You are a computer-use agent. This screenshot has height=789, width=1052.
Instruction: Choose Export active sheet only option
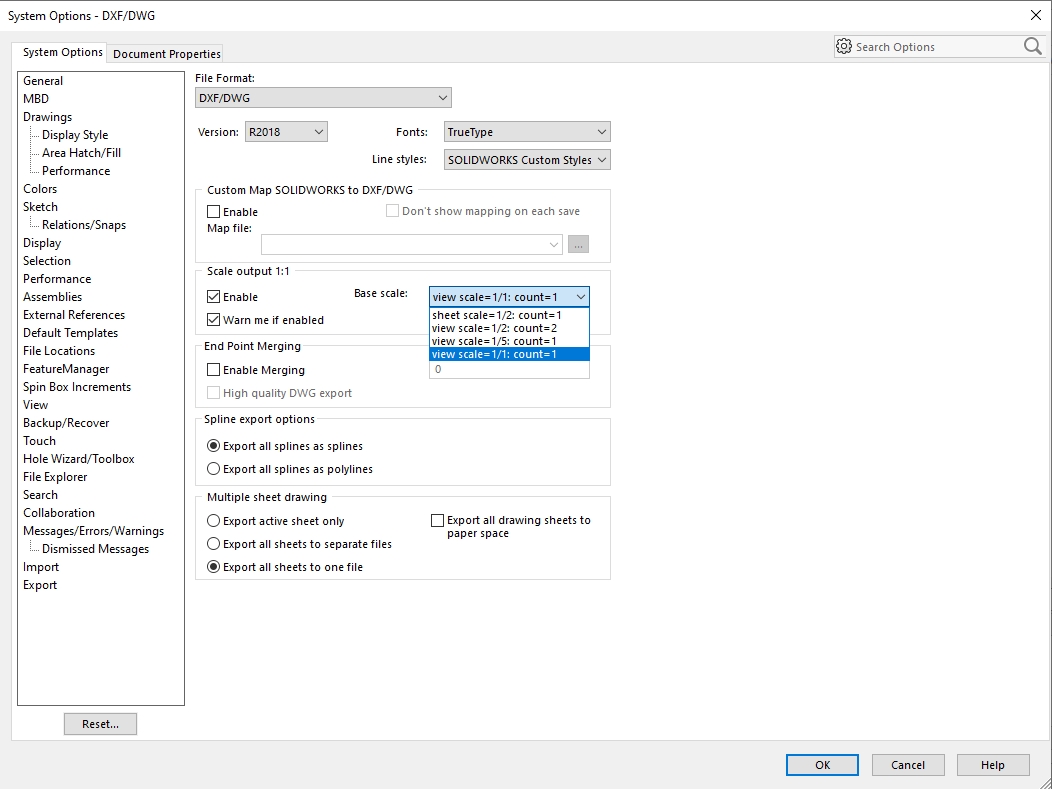coord(214,521)
